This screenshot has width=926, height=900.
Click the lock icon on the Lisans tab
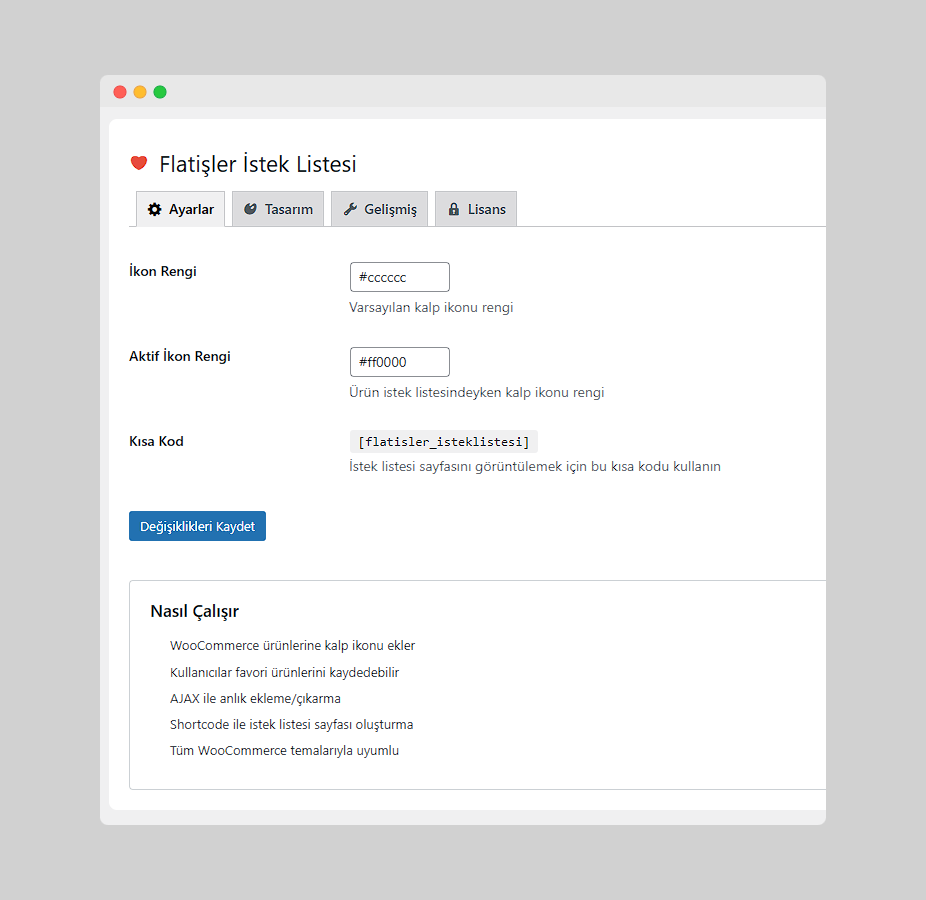453,208
